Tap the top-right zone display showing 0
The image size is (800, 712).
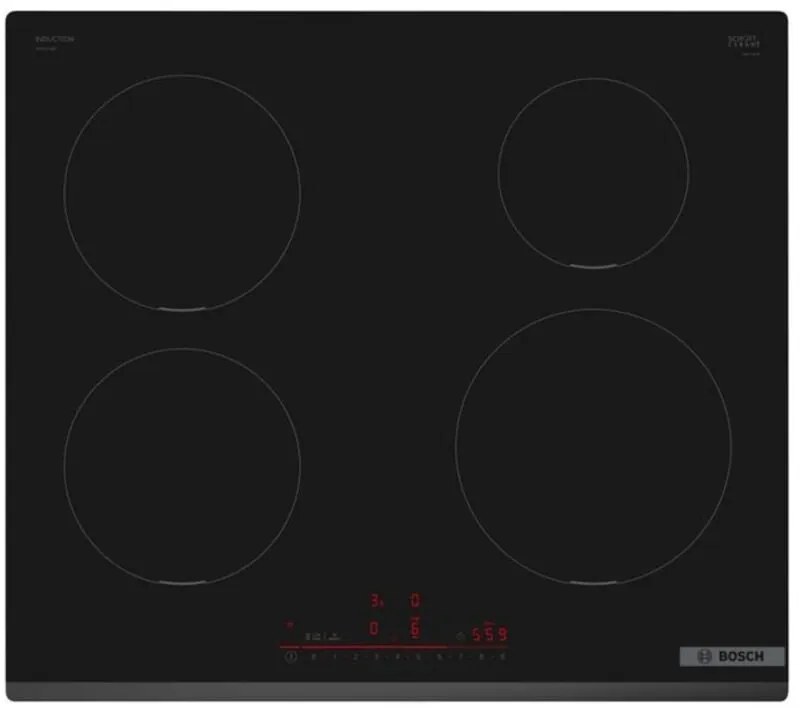pos(415,602)
